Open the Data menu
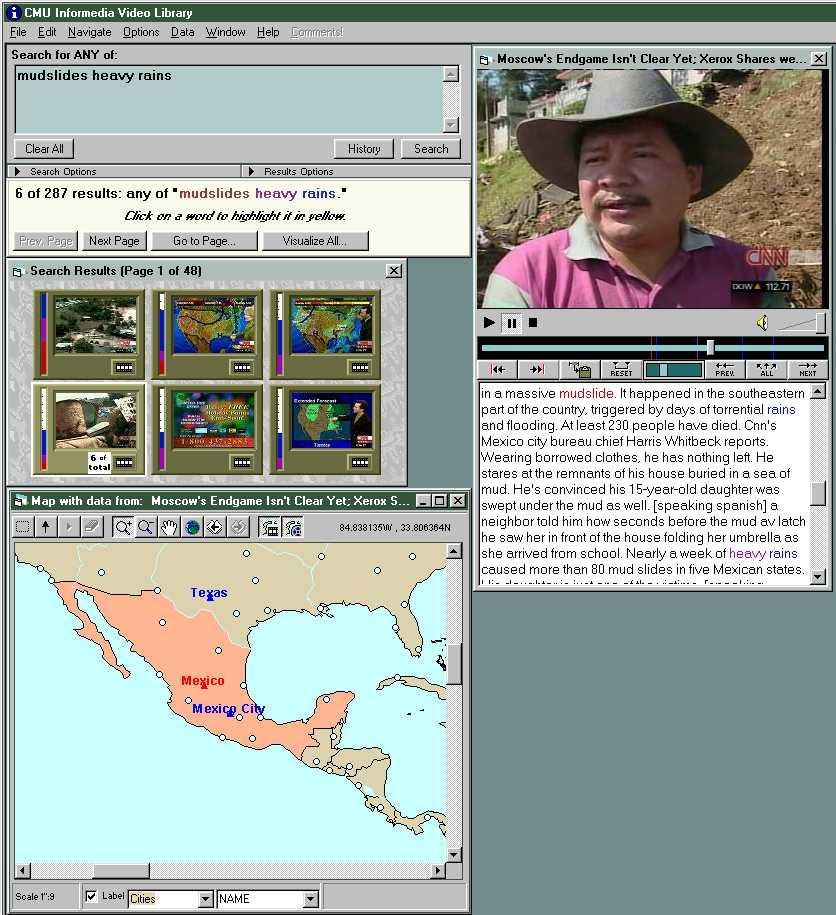Viewport: 836px width, 915px height. pyautogui.click(x=183, y=32)
